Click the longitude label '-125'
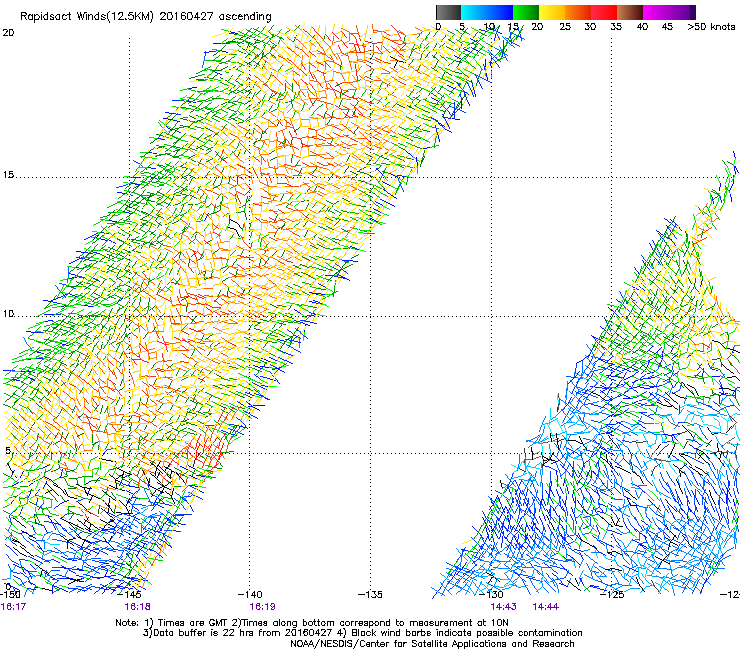This screenshot has width=740, height=650. pos(612,594)
